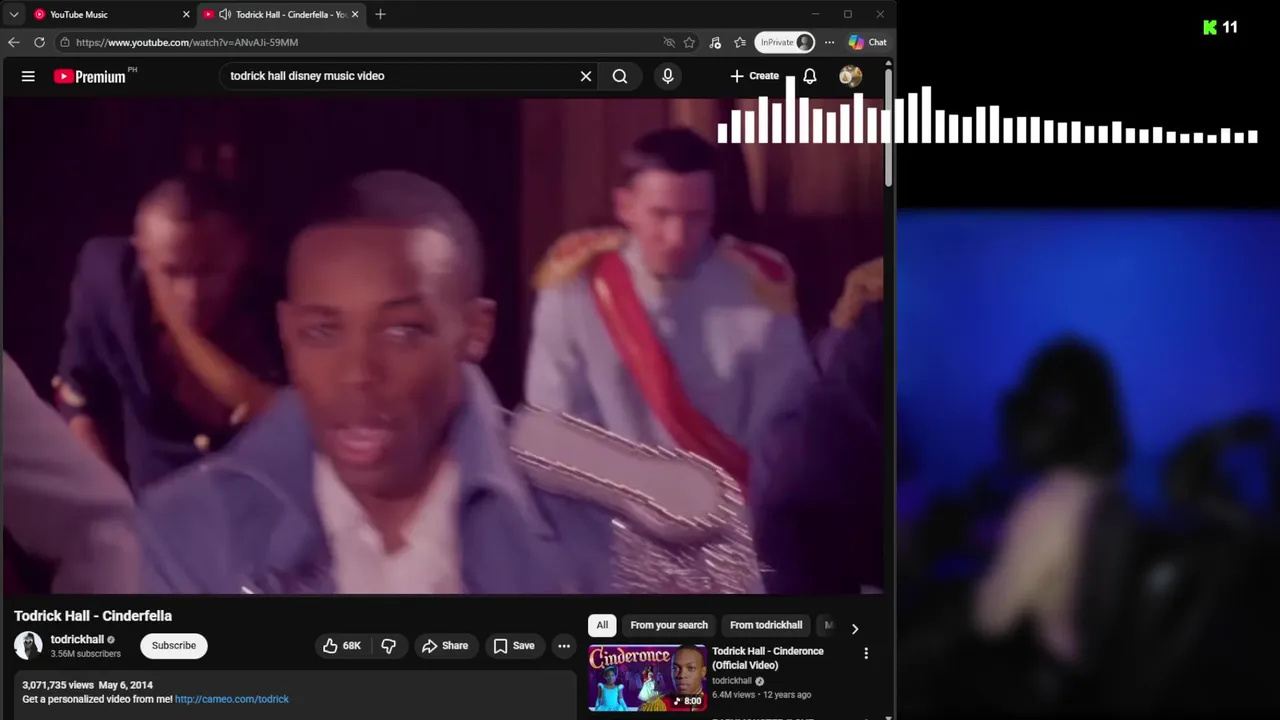Close the Todrick Hall Cinderfella tab
The image size is (1280, 720).
click(354, 15)
